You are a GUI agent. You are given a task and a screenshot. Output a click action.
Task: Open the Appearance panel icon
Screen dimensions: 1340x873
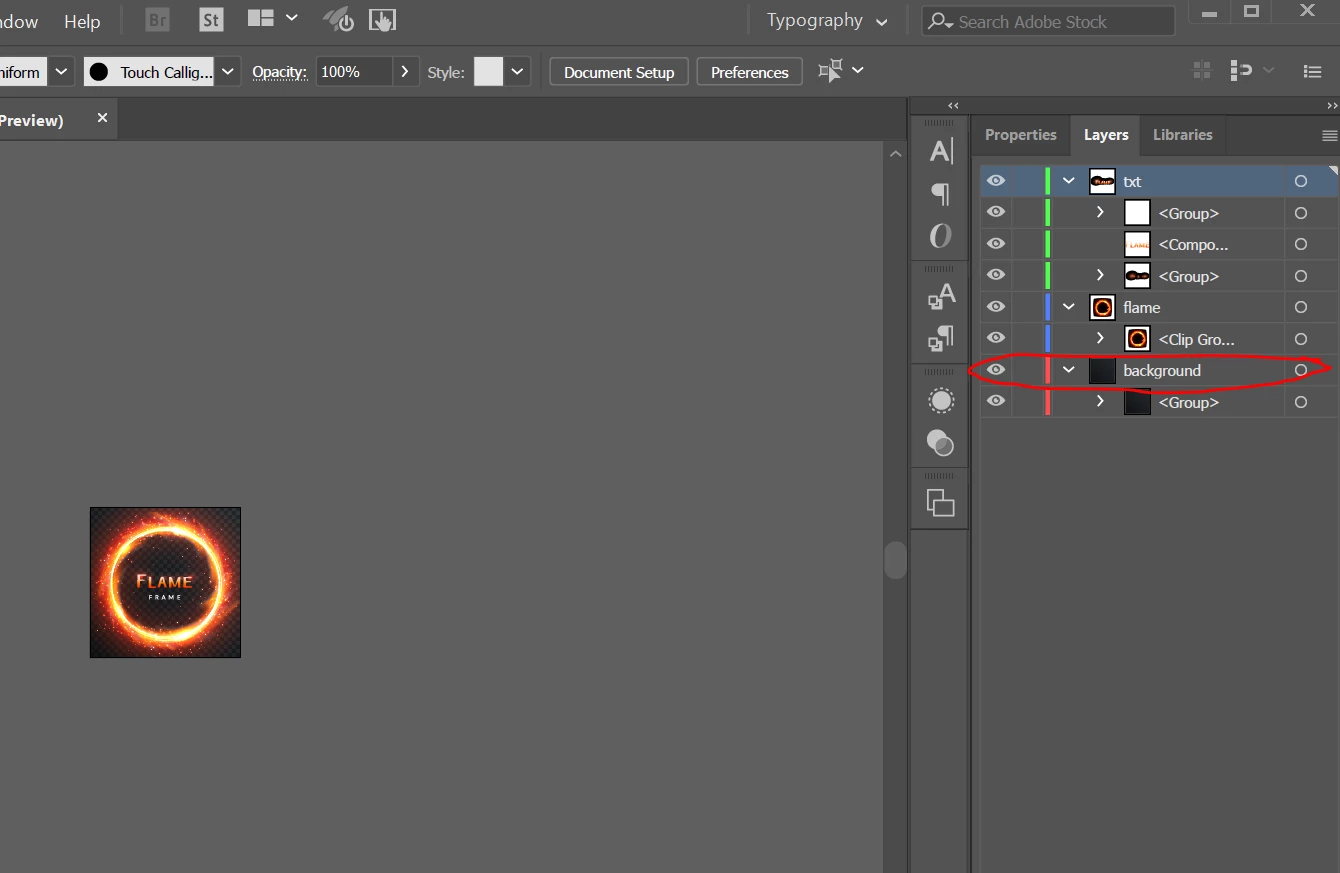[941, 401]
